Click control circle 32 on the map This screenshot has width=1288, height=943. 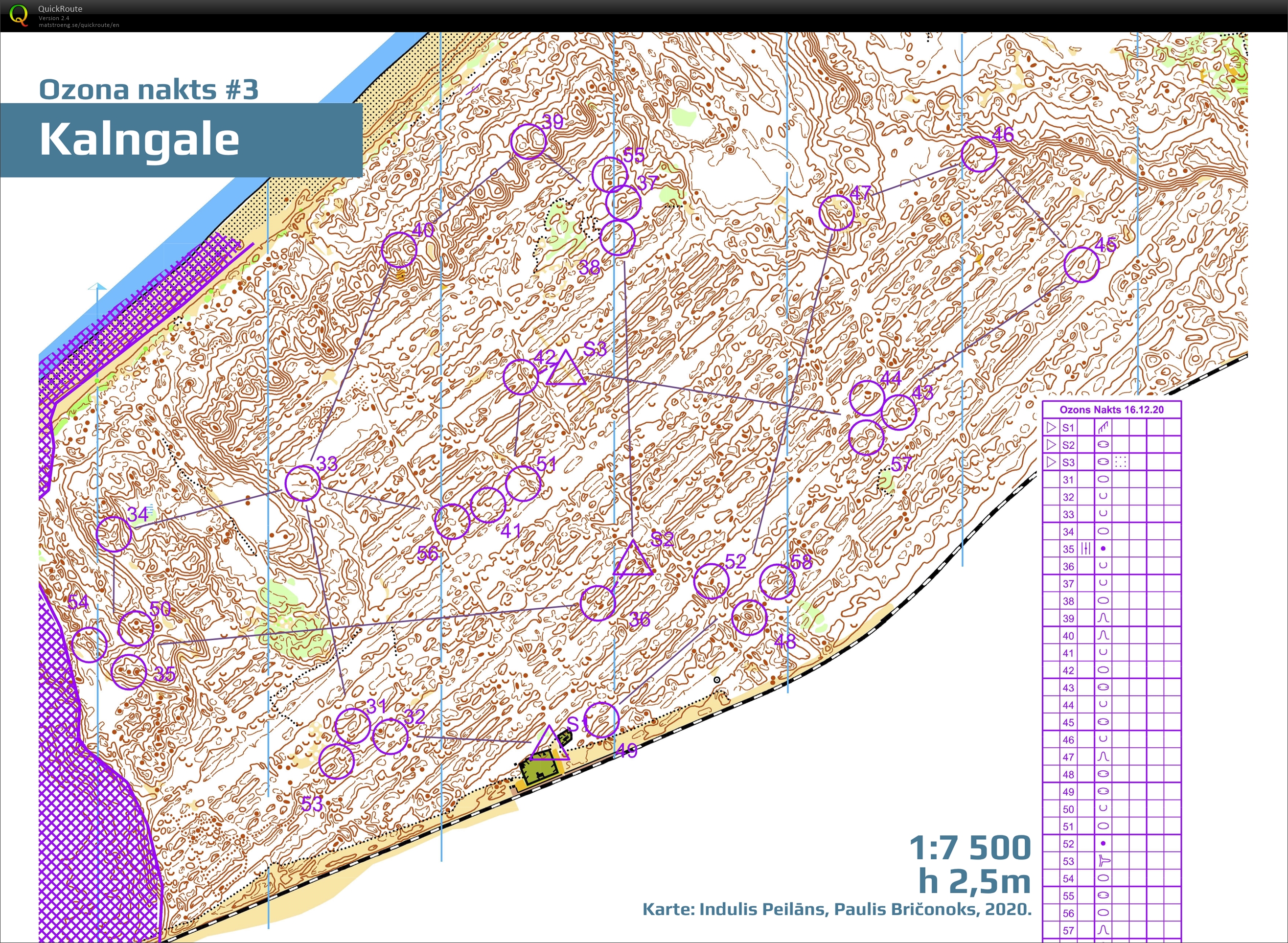point(390,736)
